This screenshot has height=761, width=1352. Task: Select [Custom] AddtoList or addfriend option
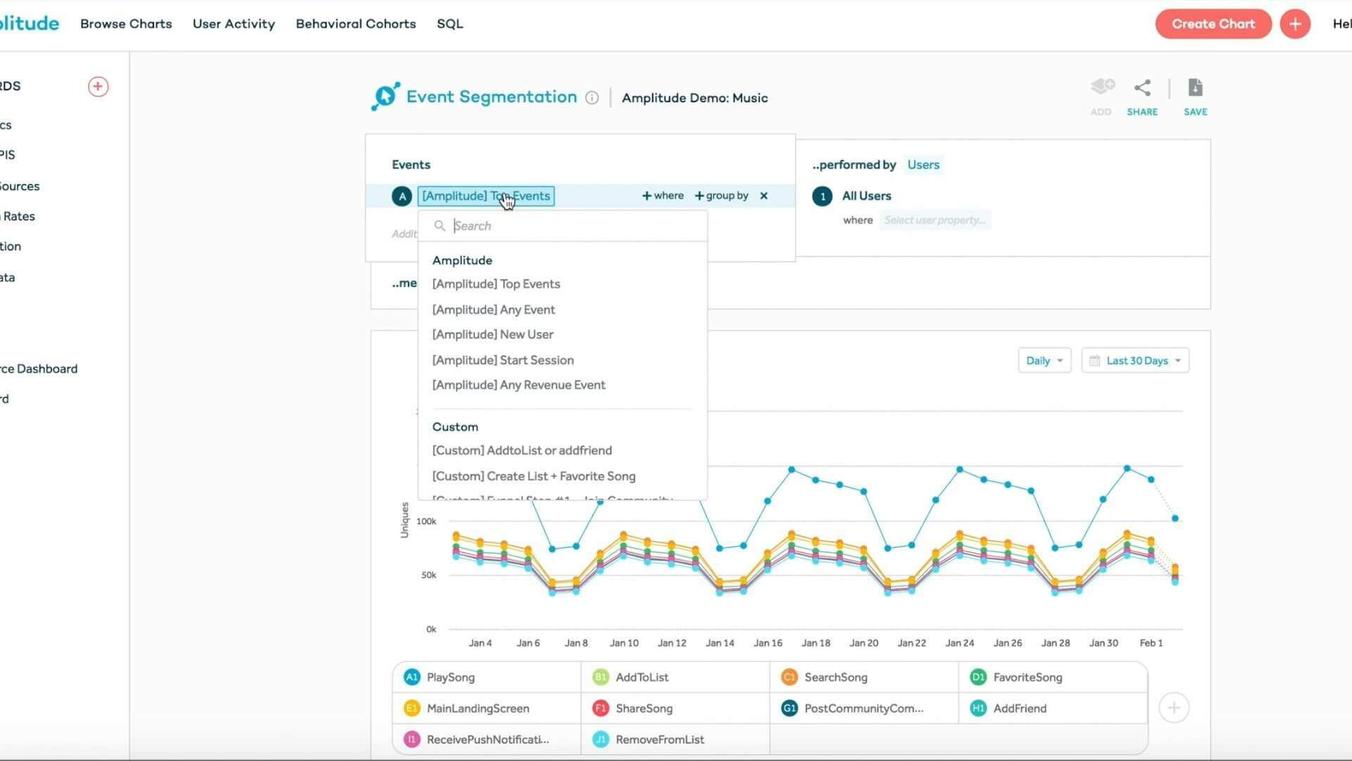(522, 451)
